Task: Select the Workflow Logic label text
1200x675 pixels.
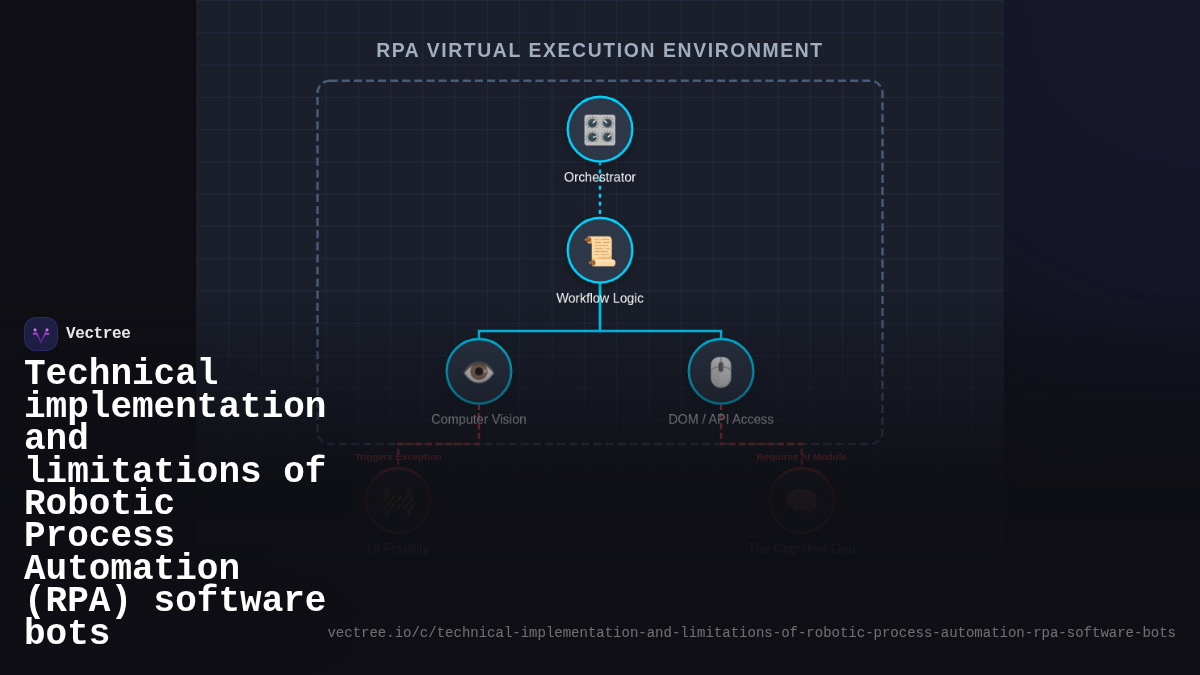Action: click(599, 297)
